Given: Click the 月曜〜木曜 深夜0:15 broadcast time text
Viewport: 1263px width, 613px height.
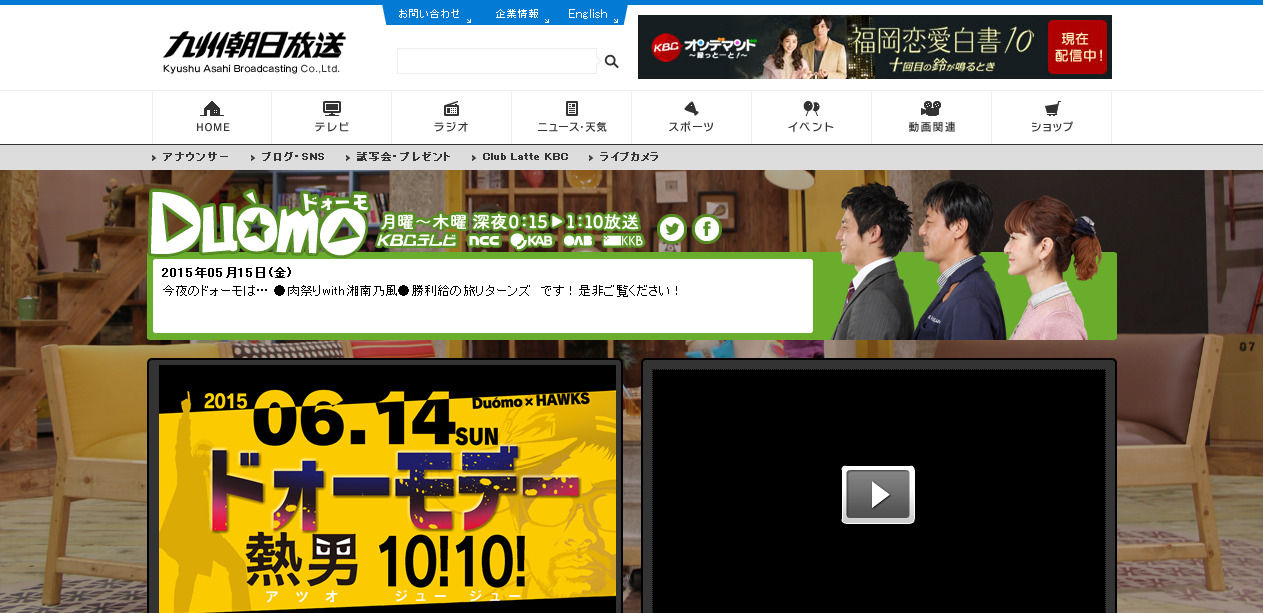Looking at the screenshot, I should pyautogui.click(x=511, y=221).
